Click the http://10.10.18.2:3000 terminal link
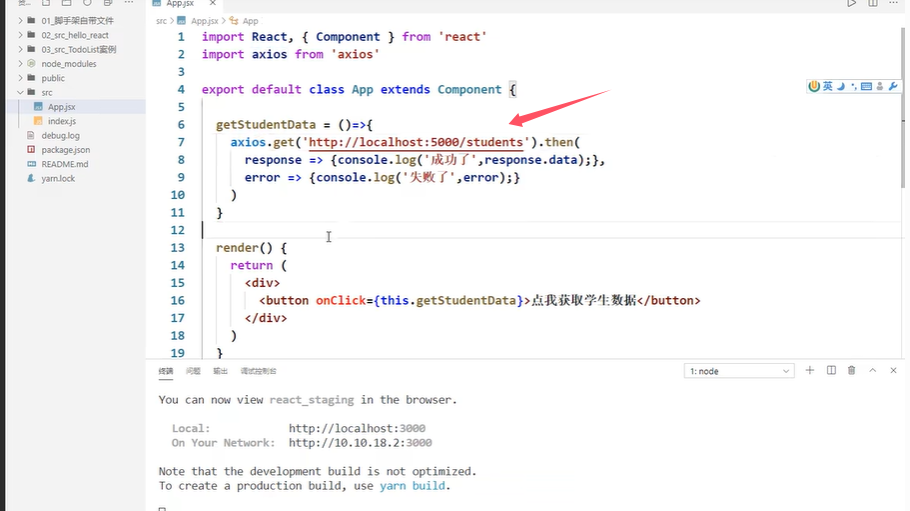This screenshot has height=511, width=910. (x=360, y=442)
